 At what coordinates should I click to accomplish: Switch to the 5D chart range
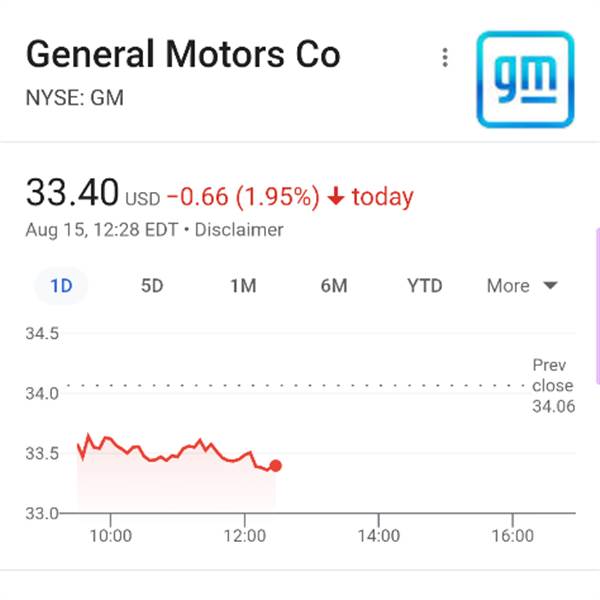[x=152, y=286]
